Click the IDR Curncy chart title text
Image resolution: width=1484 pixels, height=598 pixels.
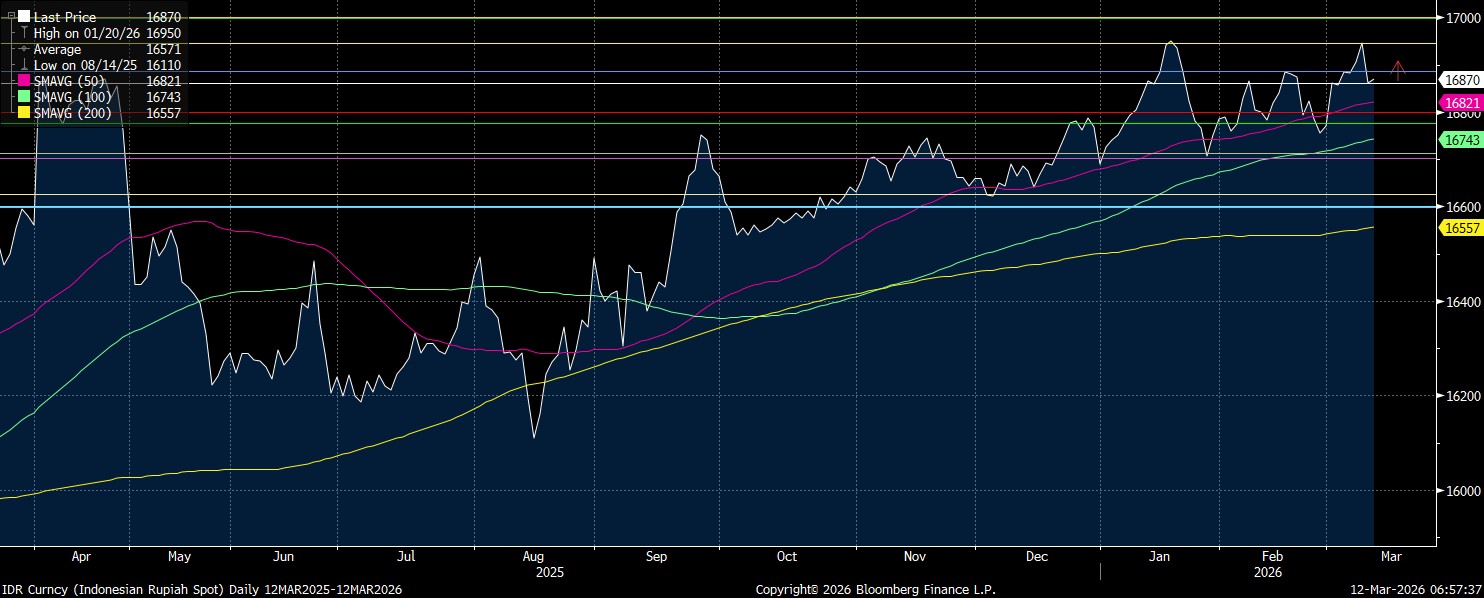(x=201, y=590)
